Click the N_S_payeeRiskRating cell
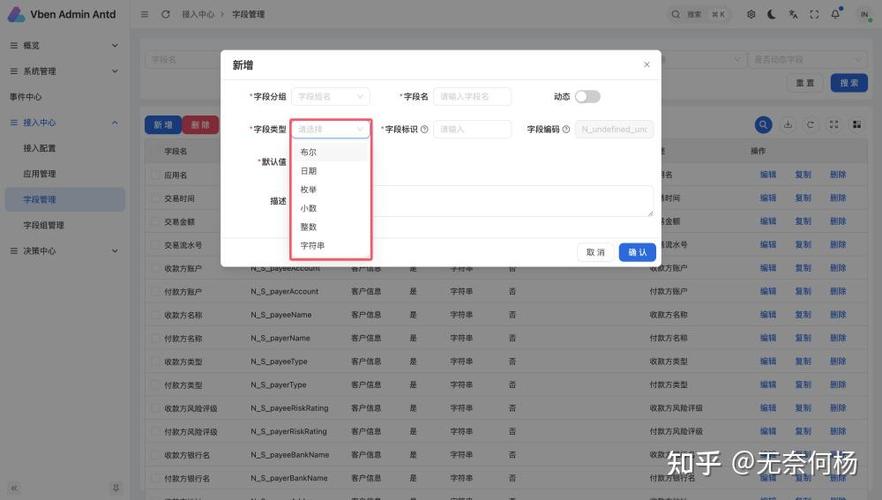 pyautogui.click(x=290, y=408)
